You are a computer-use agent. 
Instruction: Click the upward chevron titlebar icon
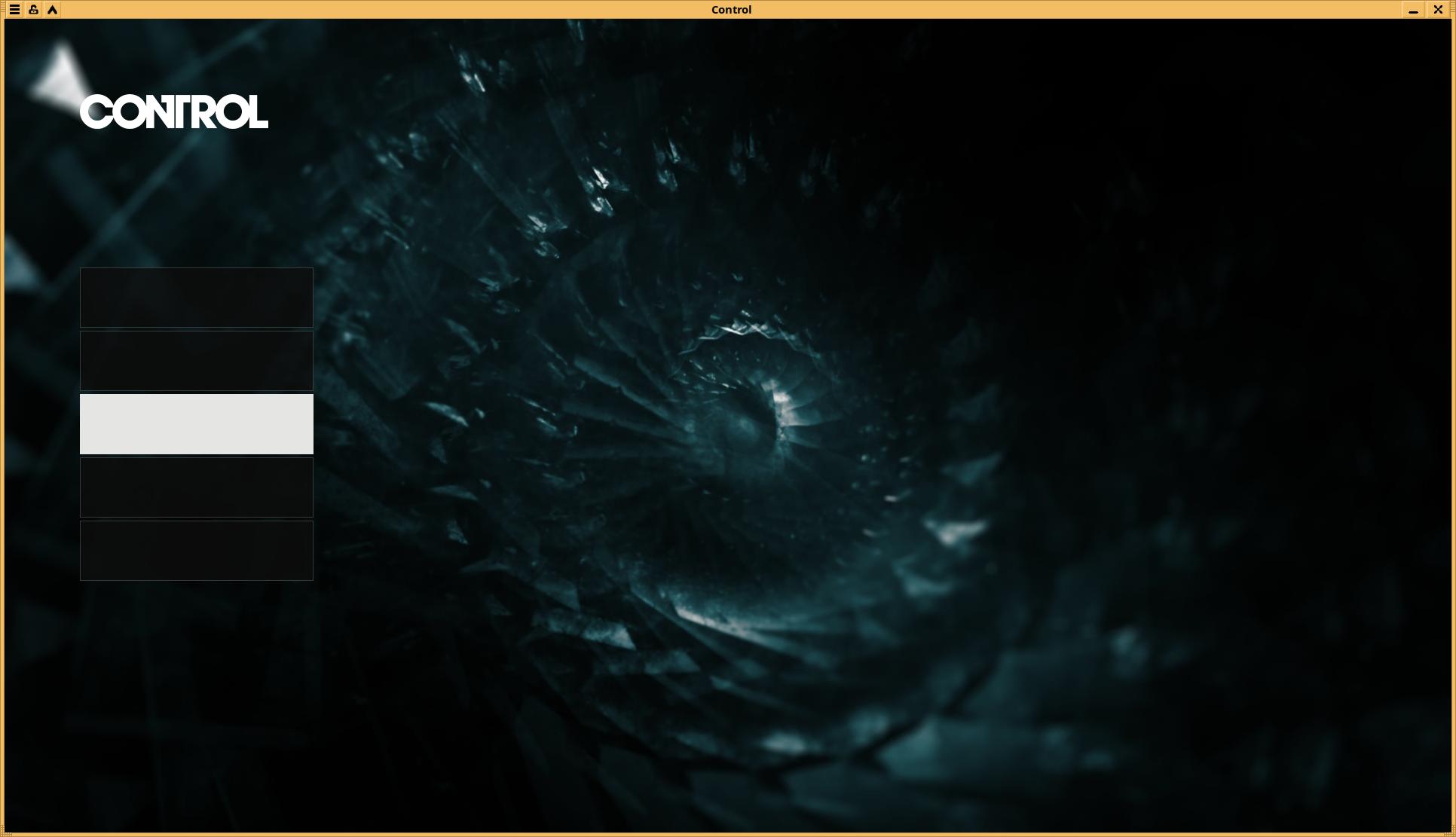pos(52,10)
